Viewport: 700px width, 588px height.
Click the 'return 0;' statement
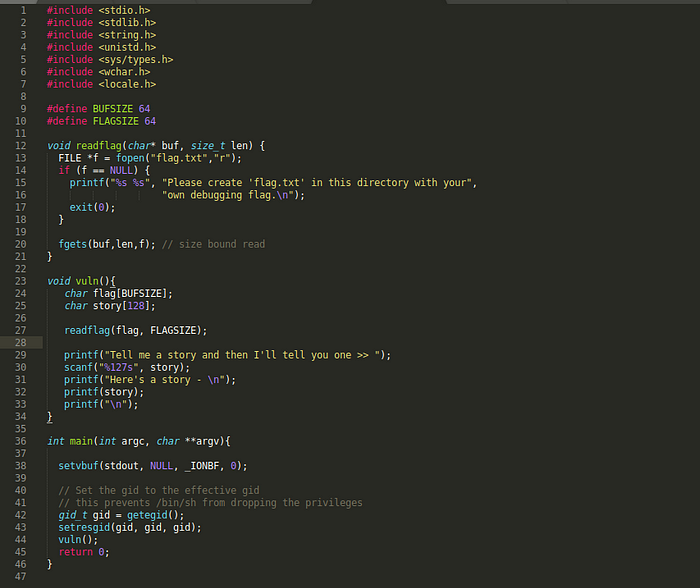point(84,552)
